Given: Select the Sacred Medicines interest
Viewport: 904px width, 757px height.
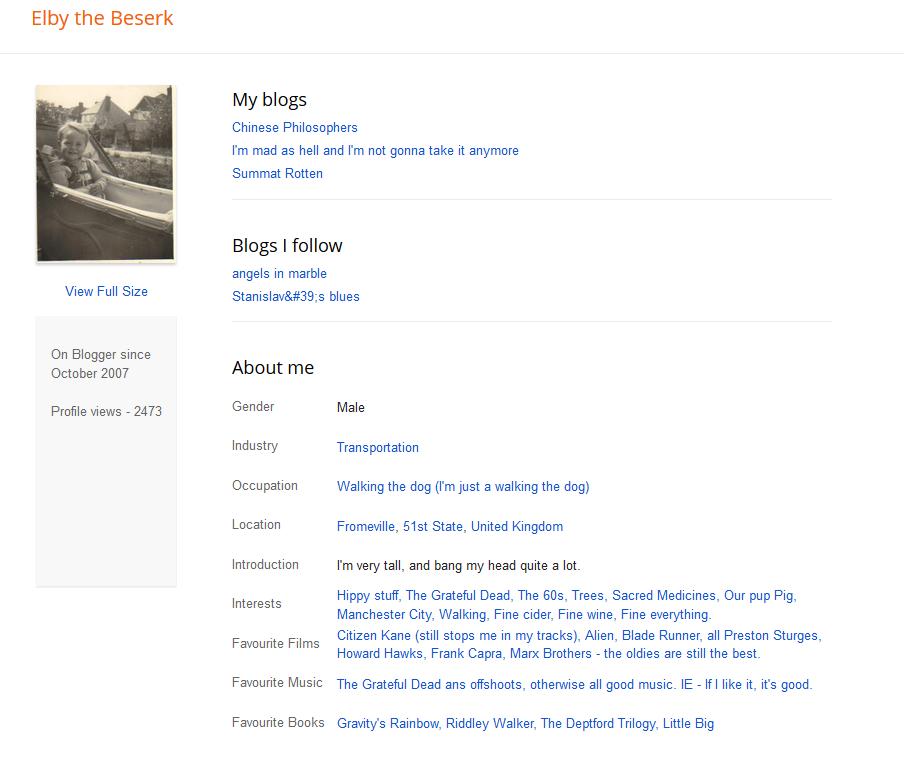Looking at the screenshot, I should pyautogui.click(x=664, y=596).
